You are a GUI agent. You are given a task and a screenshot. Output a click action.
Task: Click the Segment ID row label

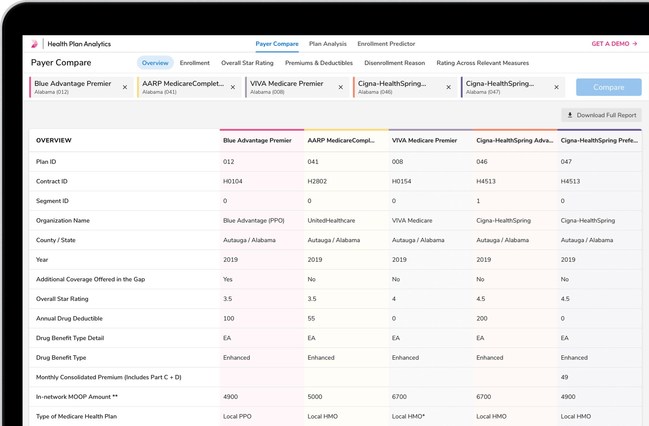click(x=52, y=201)
